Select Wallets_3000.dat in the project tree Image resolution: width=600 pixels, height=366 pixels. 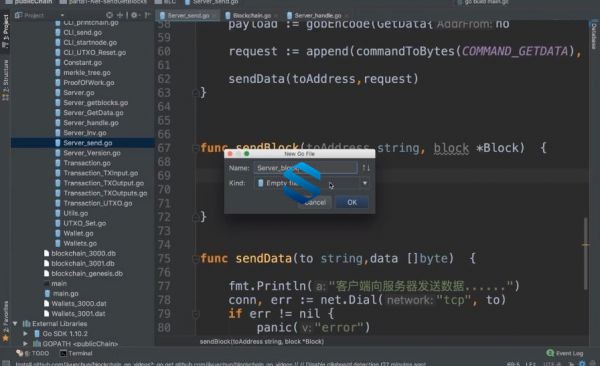click(x=79, y=304)
